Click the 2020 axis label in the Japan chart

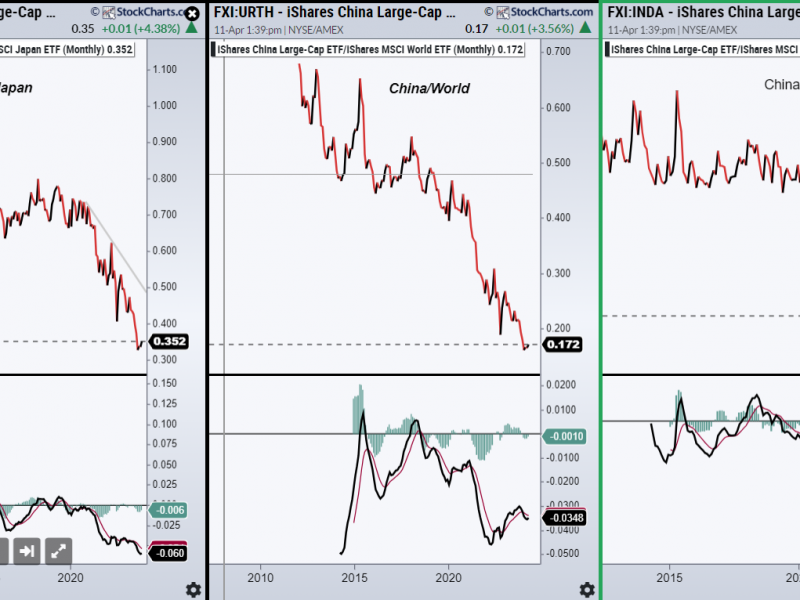tap(70, 578)
